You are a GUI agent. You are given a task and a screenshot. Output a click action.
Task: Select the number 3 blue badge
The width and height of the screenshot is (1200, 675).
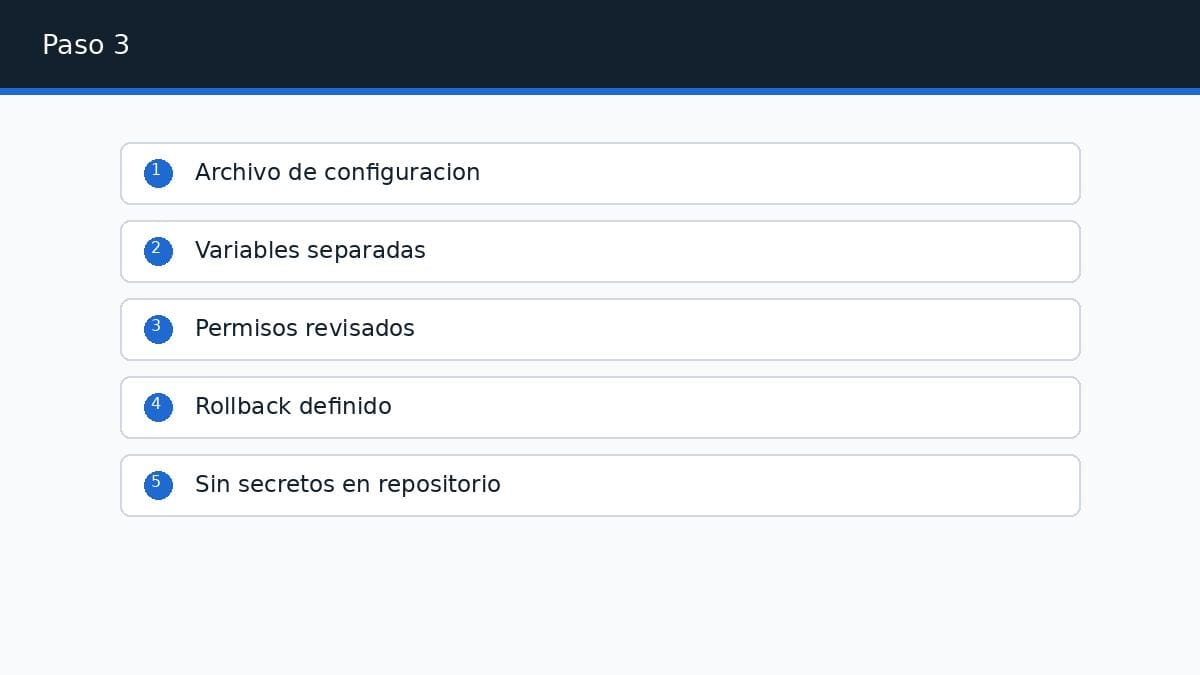click(158, 329)
